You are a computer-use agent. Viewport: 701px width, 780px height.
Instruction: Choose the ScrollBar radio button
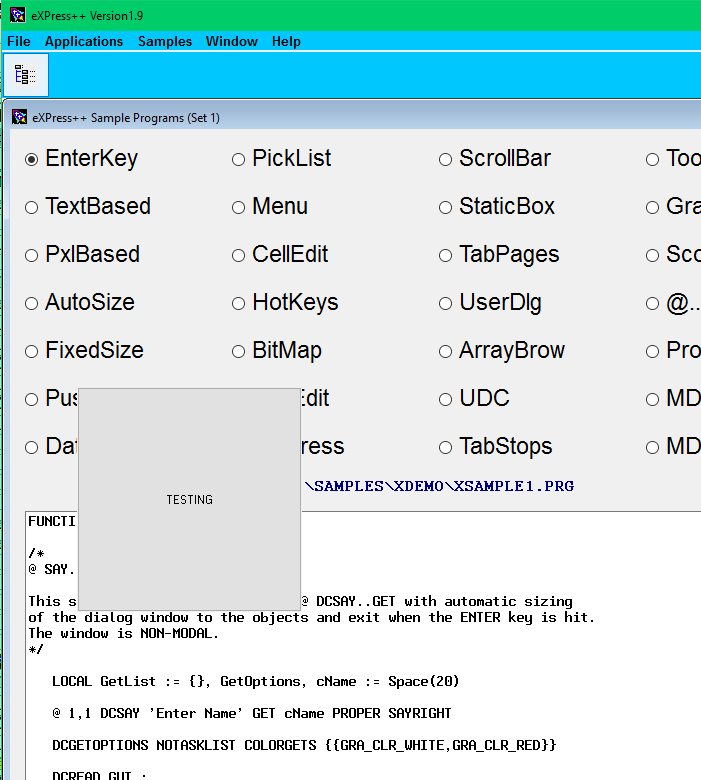[445, 159]
